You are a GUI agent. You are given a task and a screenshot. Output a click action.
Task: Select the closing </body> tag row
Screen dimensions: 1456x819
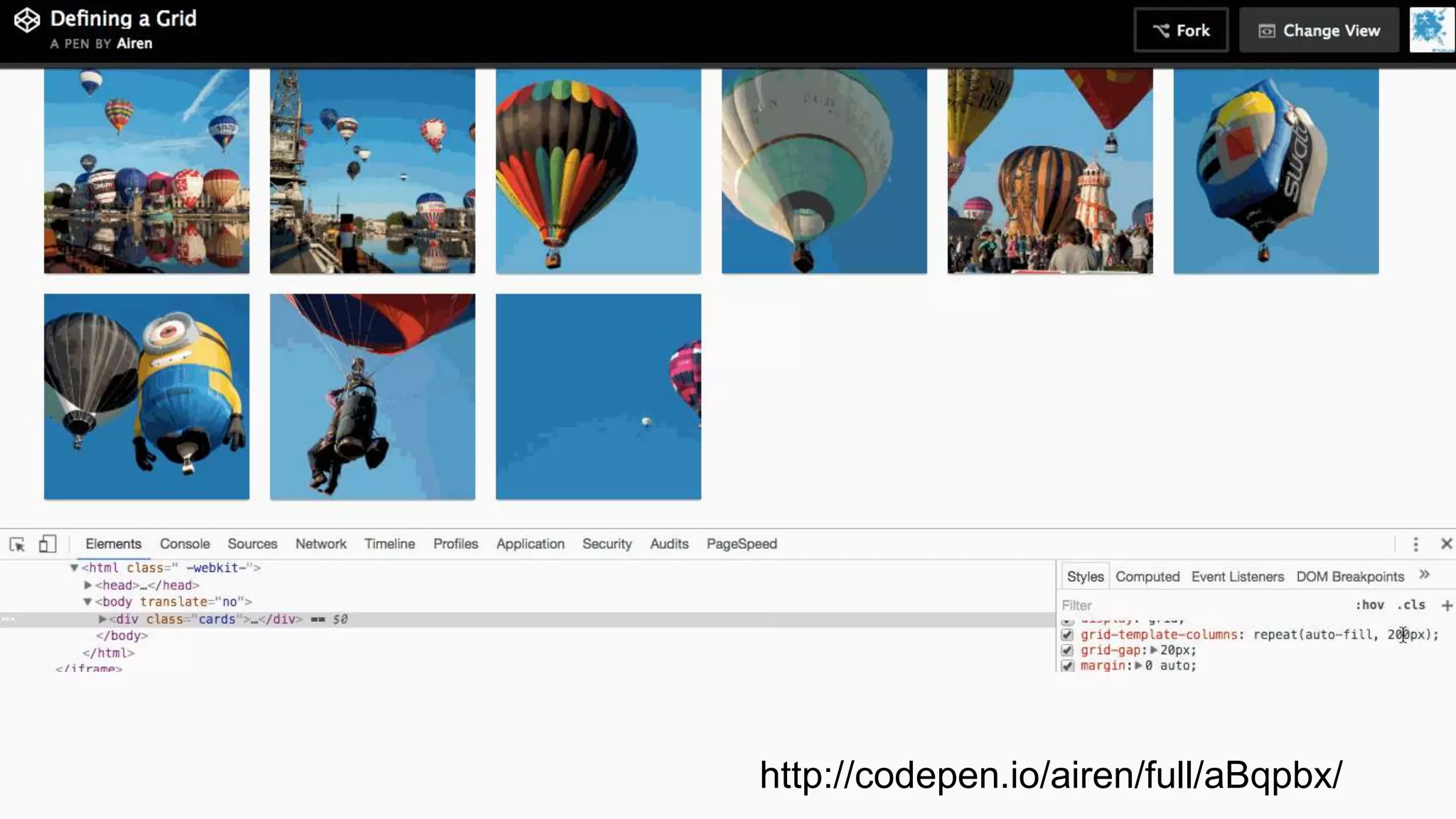tap(122, 636)
